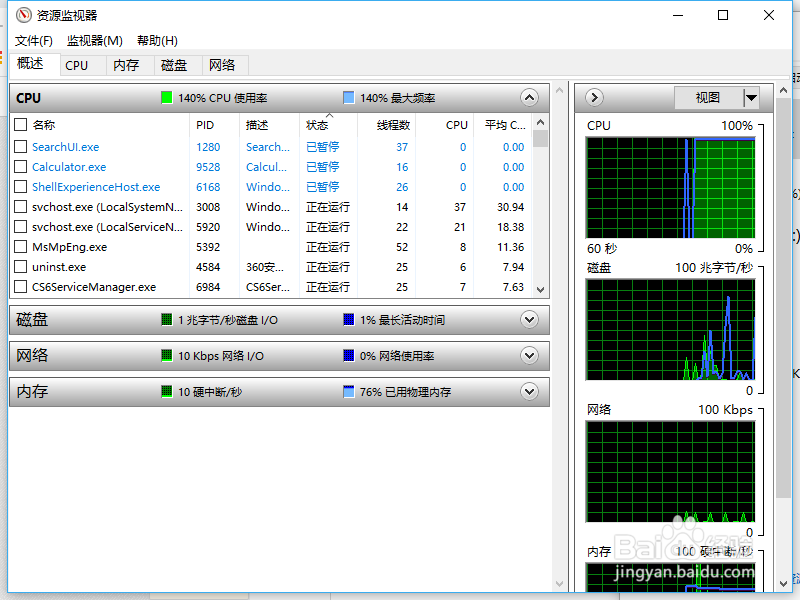Click the blue longest active time indicator
800x600 pixels.
[348, 320]
